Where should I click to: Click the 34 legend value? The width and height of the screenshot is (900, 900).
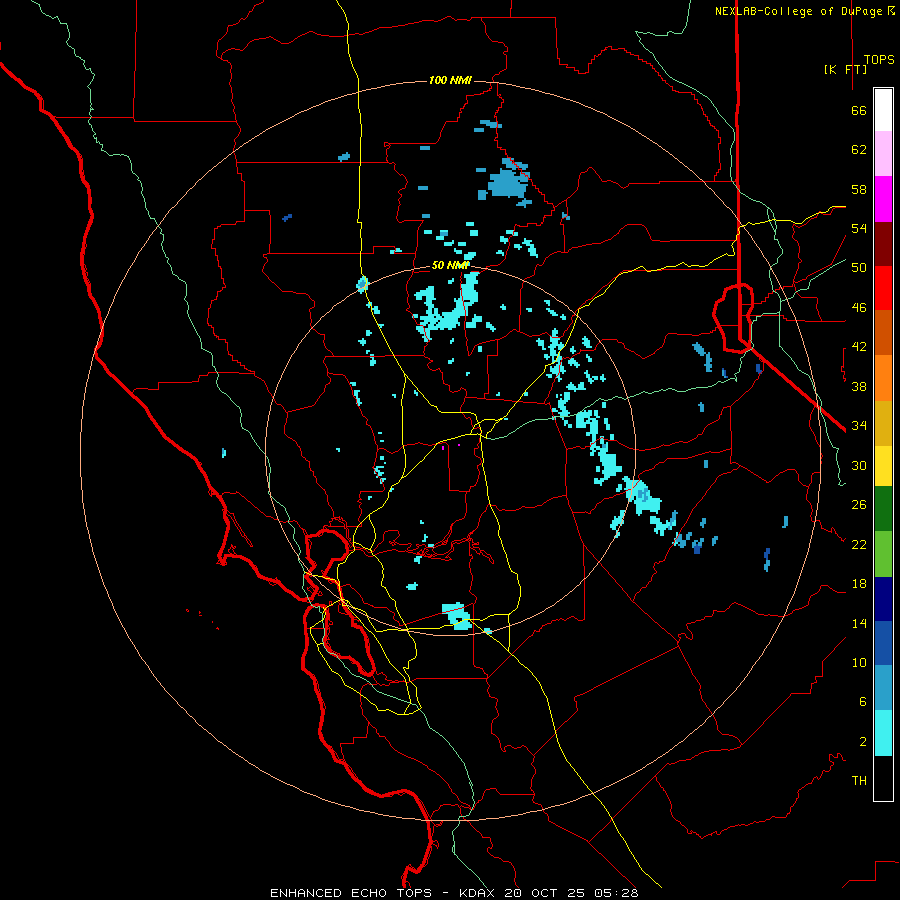pyautogui.click(x=859, y=426)
